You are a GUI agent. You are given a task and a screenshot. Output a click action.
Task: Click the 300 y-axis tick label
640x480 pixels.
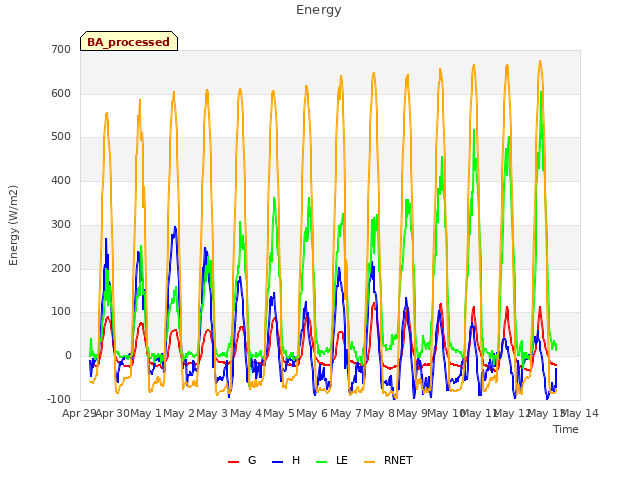(61, 224)
